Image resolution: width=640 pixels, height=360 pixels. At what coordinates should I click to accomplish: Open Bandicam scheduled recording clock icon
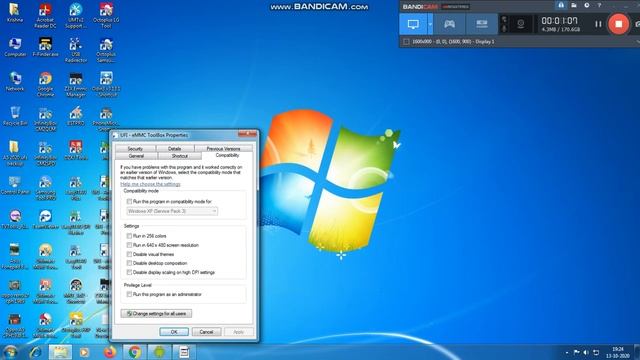(x=587, y=5)
